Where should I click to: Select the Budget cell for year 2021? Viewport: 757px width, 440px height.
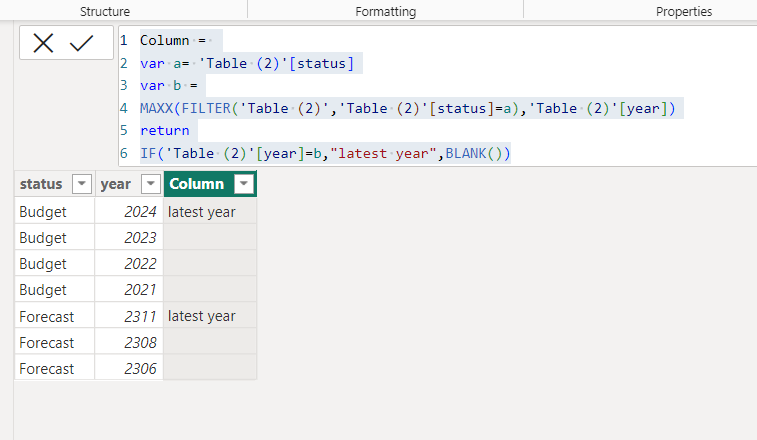tap(55, 290)
